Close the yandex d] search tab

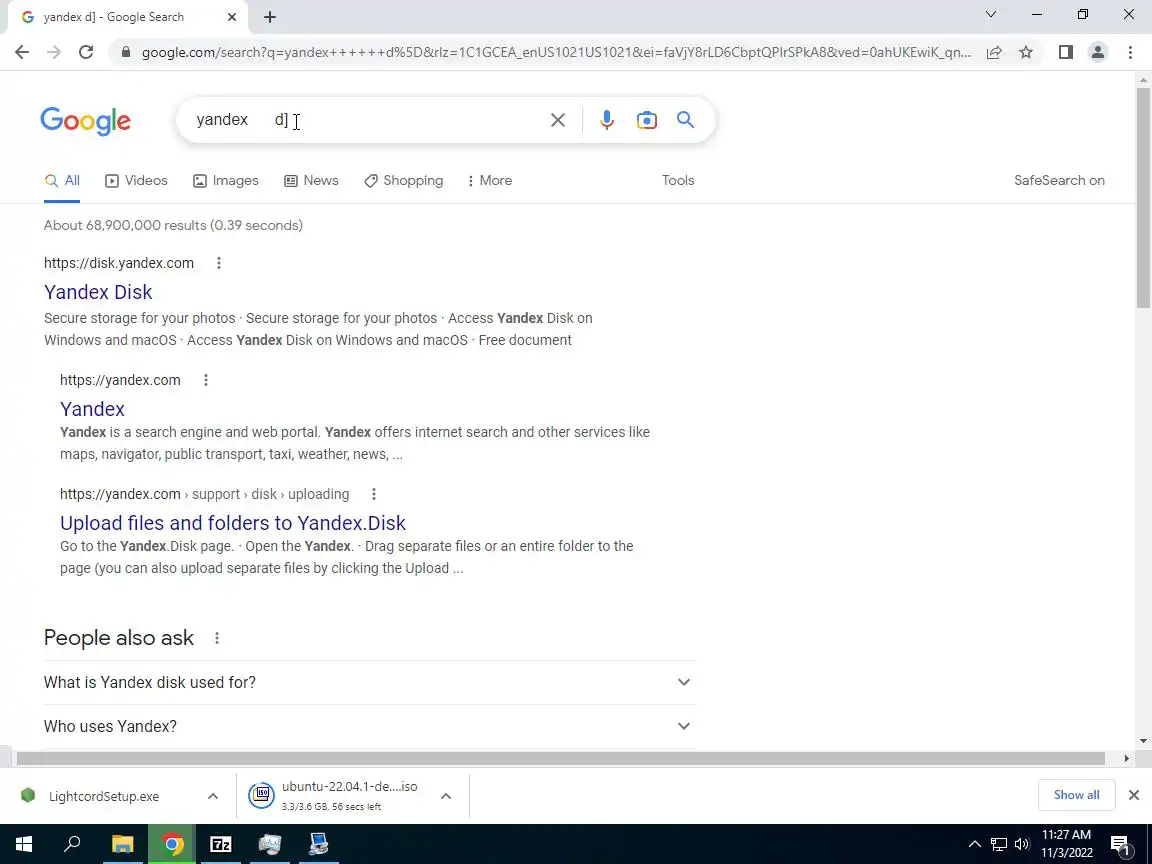tap(231, 17)
